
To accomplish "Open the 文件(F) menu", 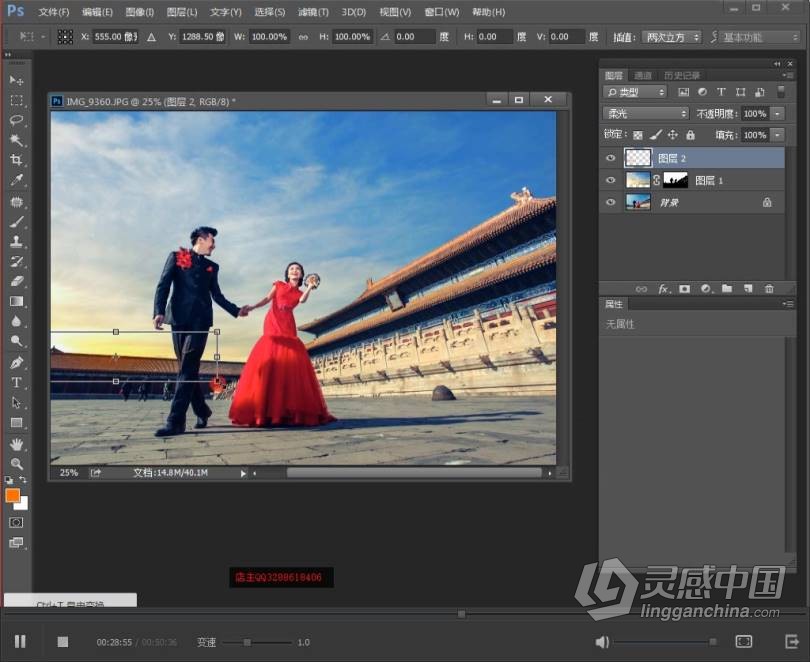I will [x=54, y=12].
